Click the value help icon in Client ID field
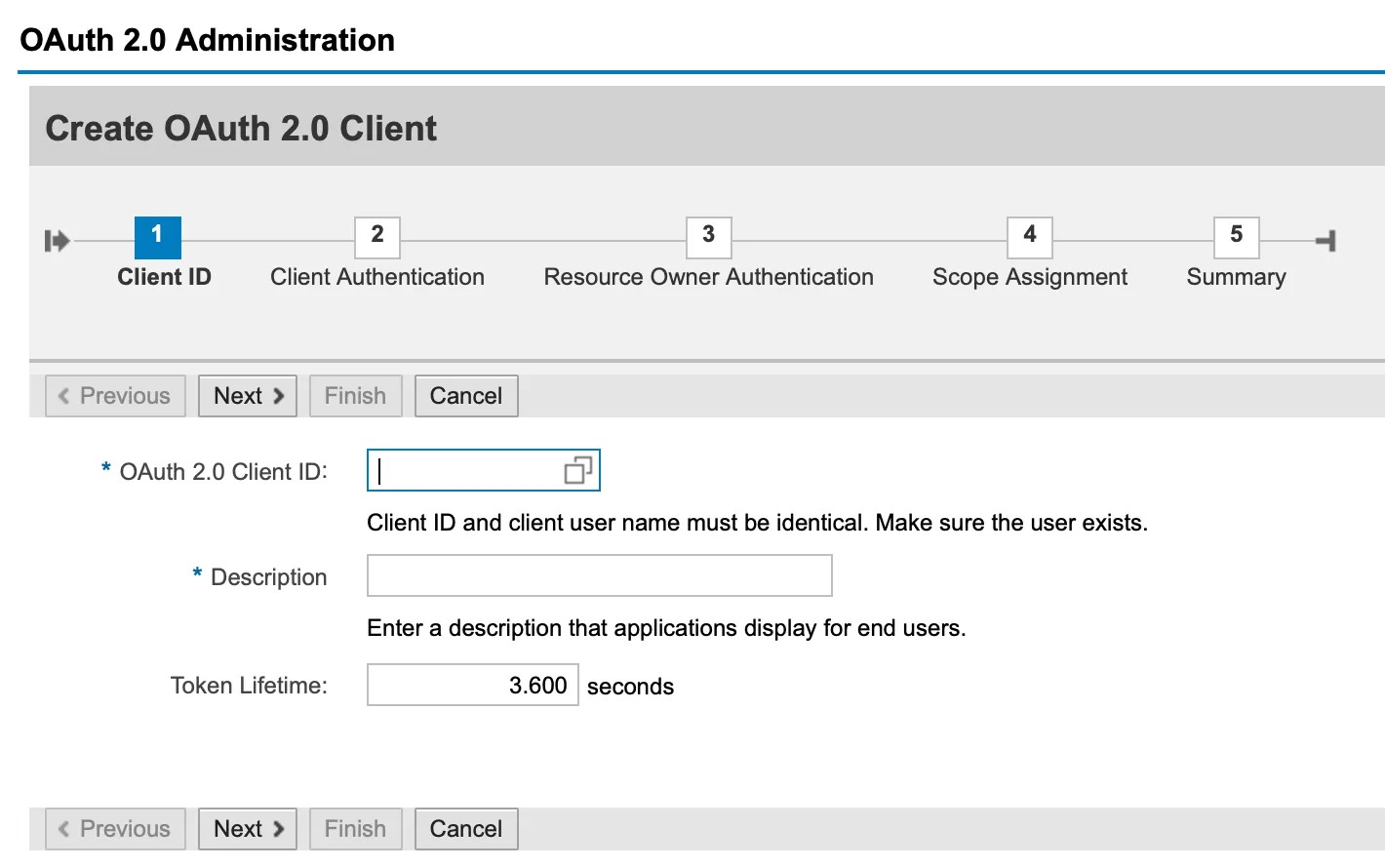 pos(577,471)
